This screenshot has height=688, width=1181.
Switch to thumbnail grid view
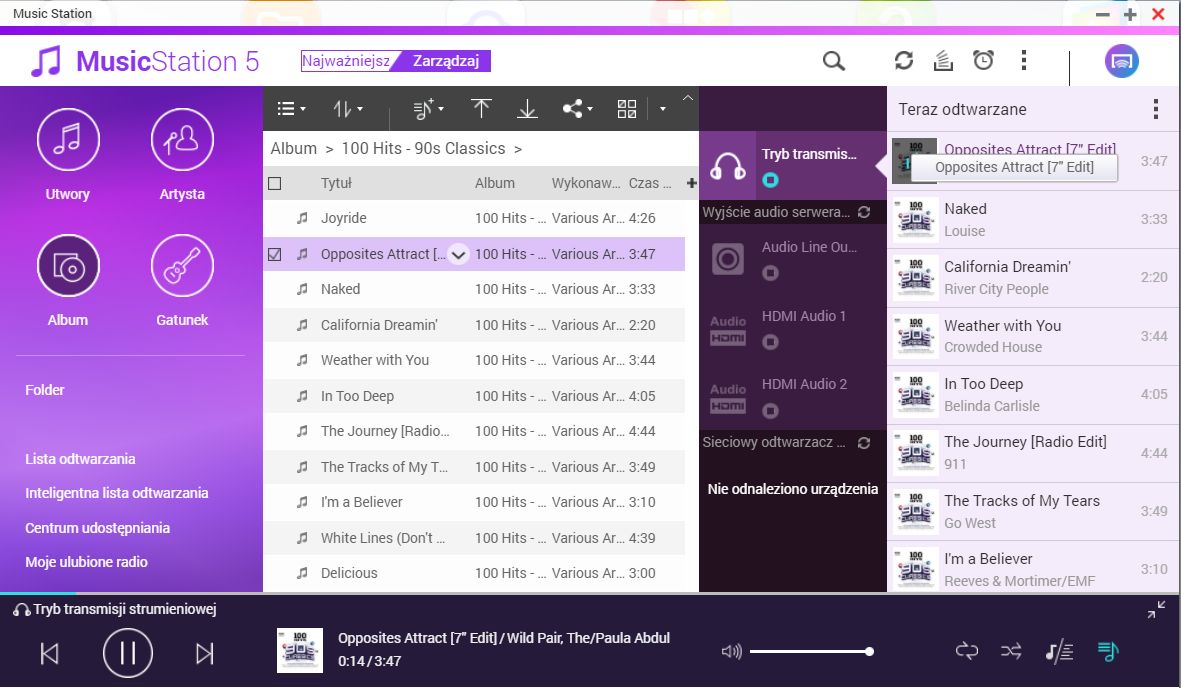click(627, 109)
